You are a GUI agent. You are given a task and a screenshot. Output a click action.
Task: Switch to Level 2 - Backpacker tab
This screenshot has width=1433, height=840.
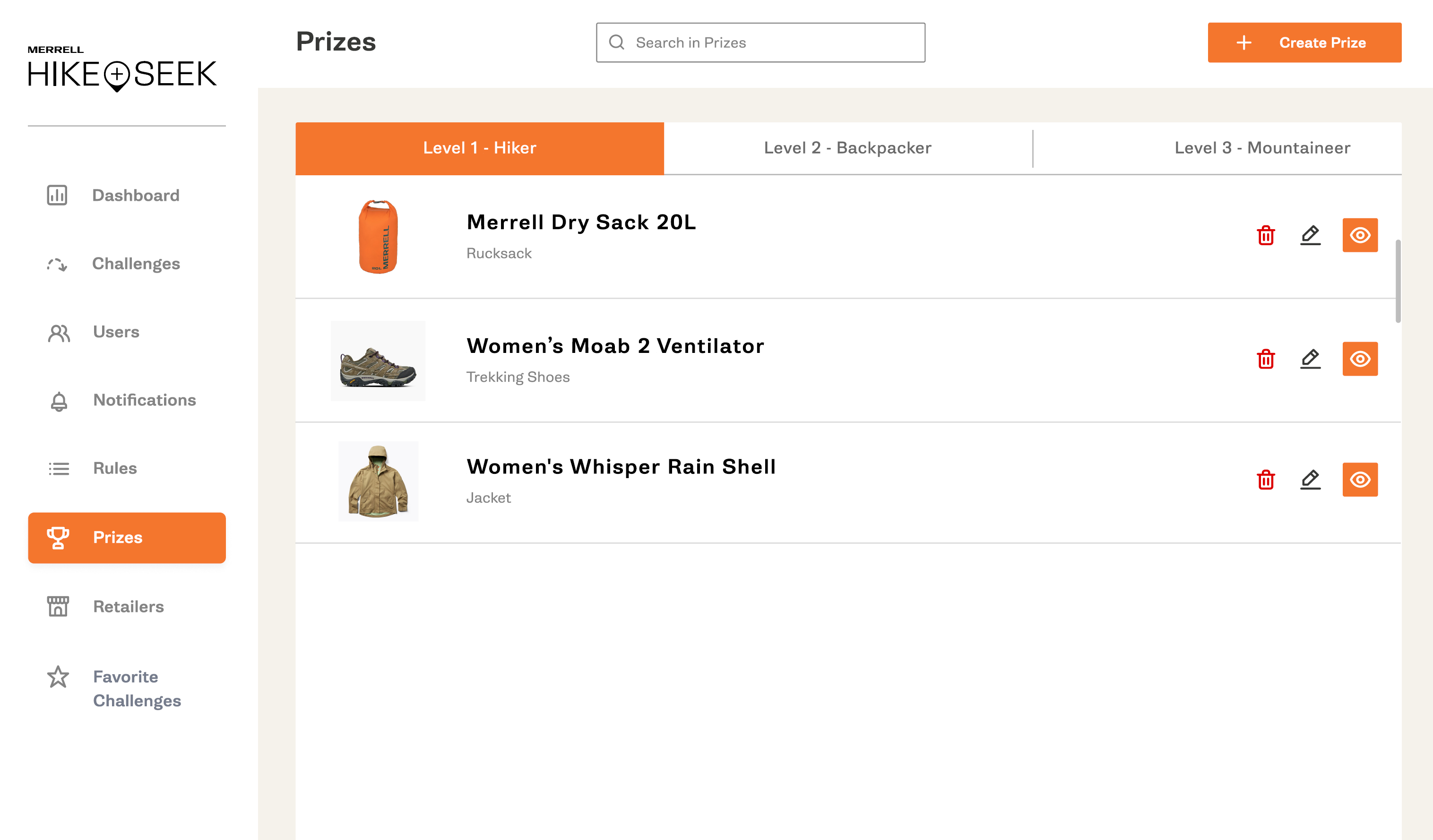[848, 148]
